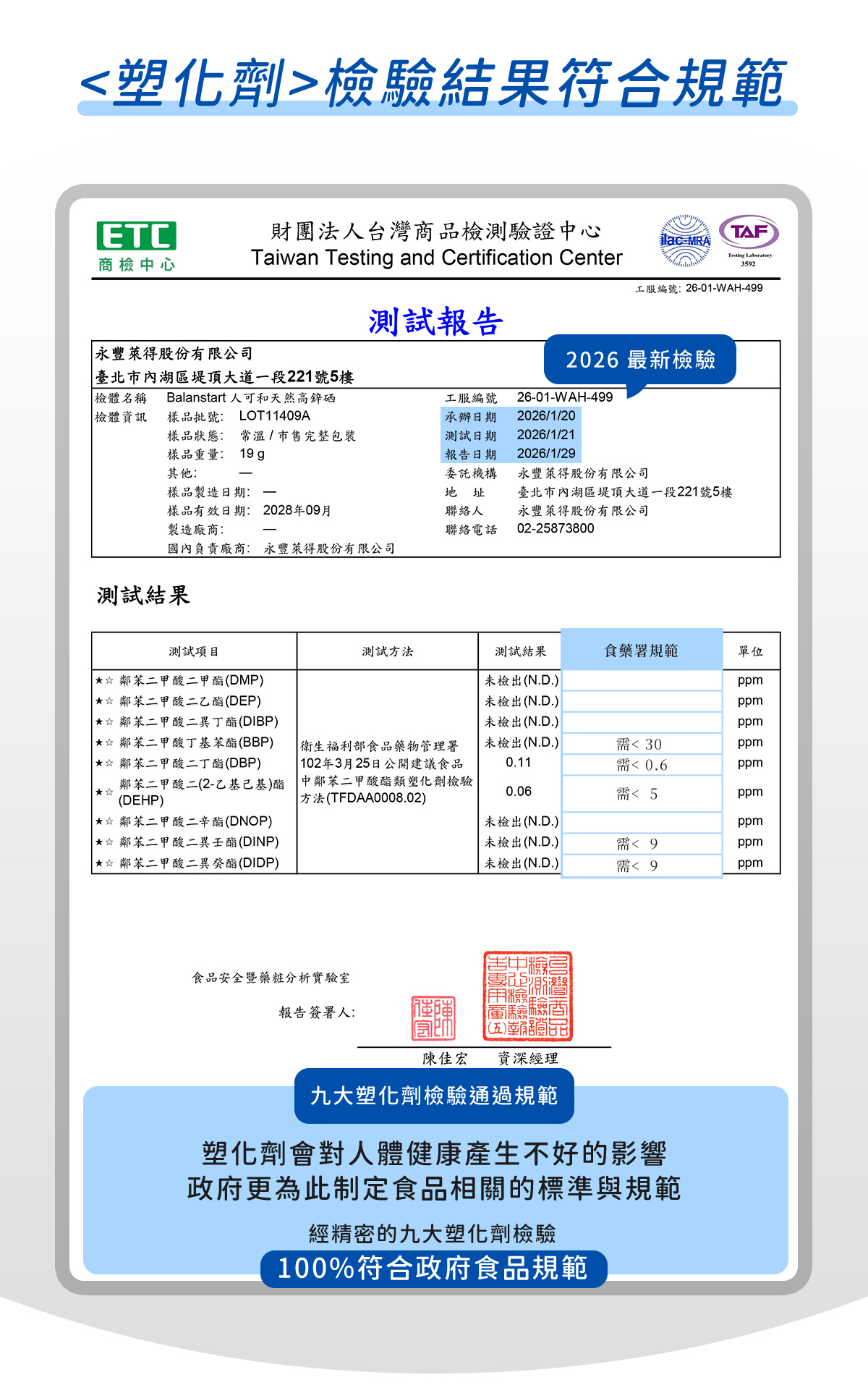Screen dimensions: 868x1393
Task: Click the 報告日期 value '2026/1/29'
Action: tap(546, 454)
